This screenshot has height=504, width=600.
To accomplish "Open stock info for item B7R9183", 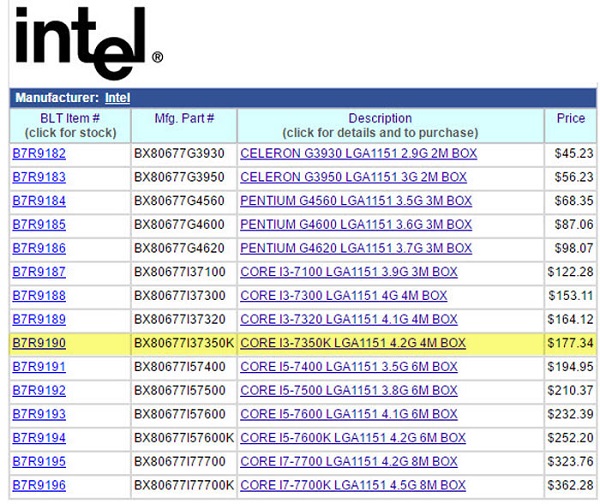I will click(39, 177).
